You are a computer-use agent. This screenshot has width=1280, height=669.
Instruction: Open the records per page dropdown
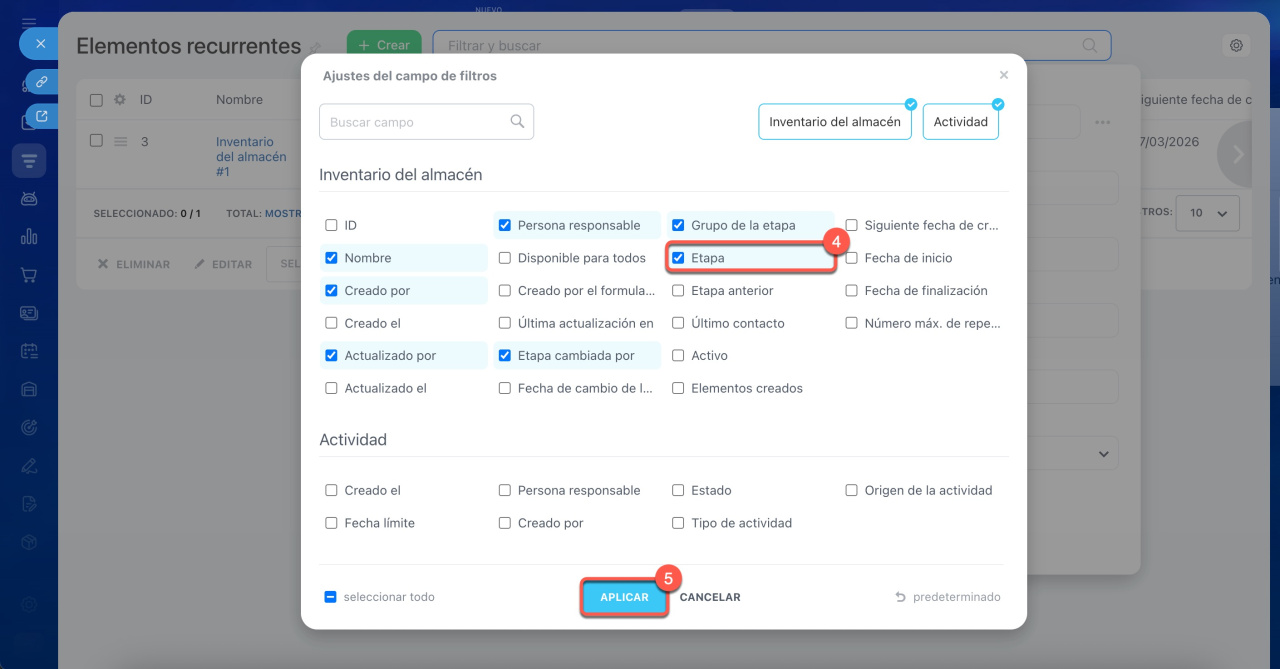(1208, 213)
